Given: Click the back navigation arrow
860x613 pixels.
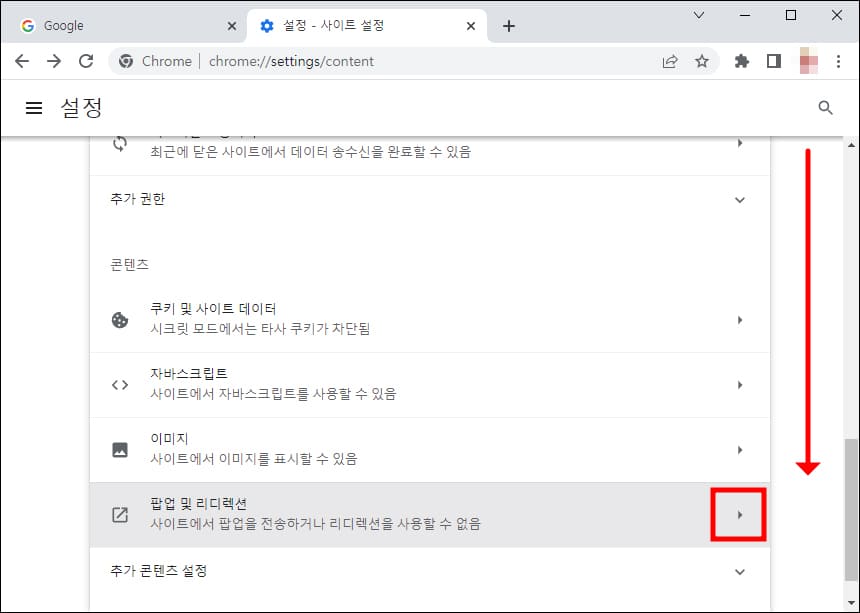Looking at the screenshot, I should (x=22, y=61).
